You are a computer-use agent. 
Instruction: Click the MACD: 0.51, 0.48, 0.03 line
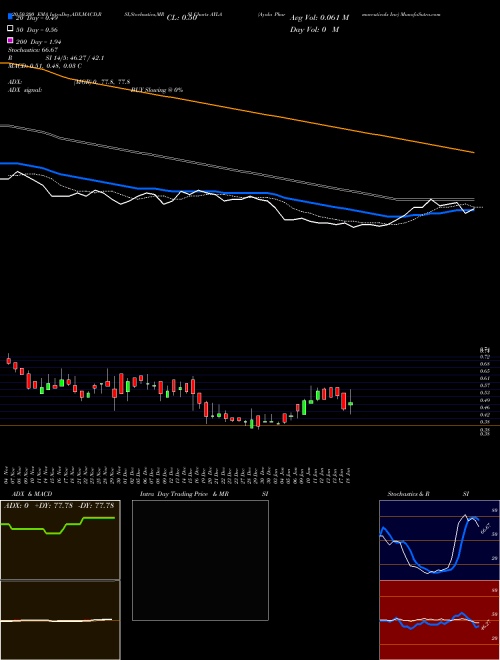(45, 66)
